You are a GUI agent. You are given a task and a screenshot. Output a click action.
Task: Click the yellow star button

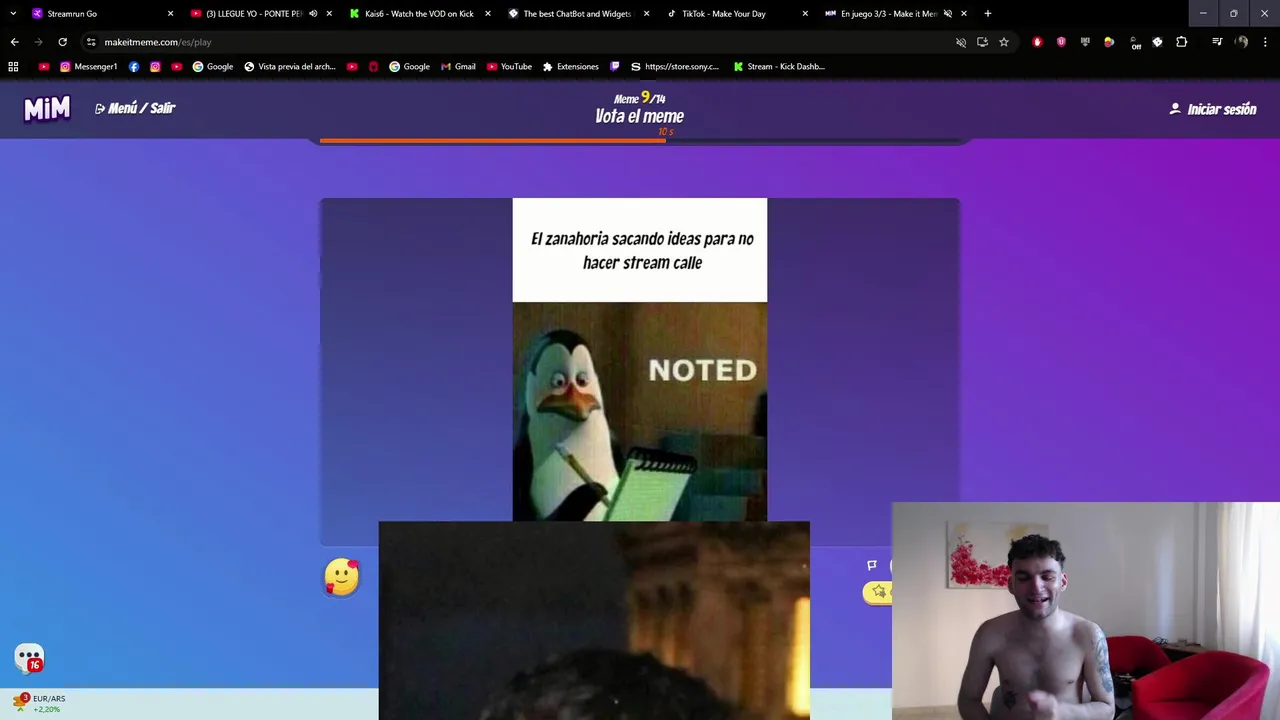(x=877, y=592)
